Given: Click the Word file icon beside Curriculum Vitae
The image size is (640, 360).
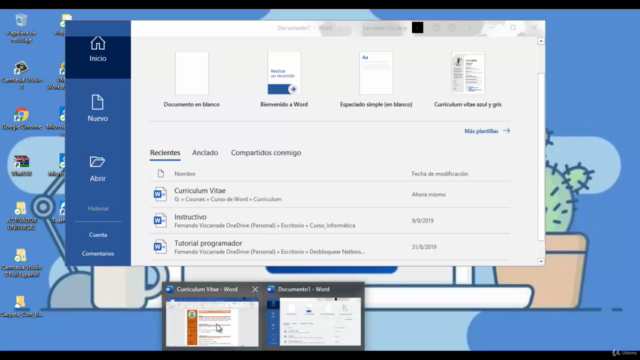Looking at the screenshot, I should [x=160, y=194].
